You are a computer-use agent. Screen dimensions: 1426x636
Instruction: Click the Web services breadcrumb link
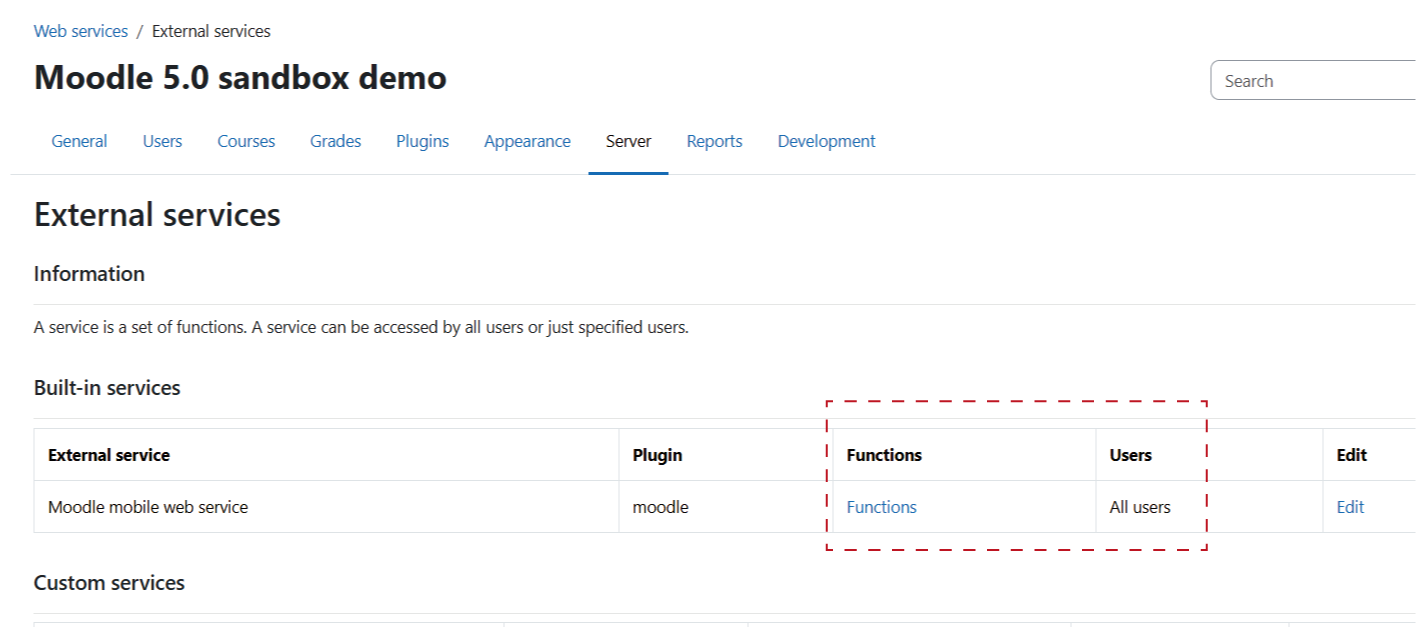point(81,31)
